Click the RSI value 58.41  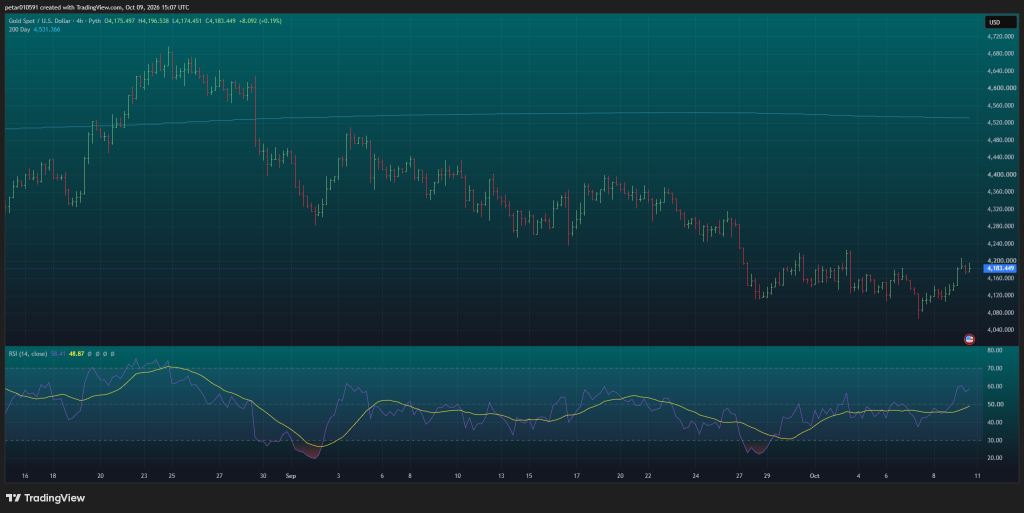coord(58,354)
